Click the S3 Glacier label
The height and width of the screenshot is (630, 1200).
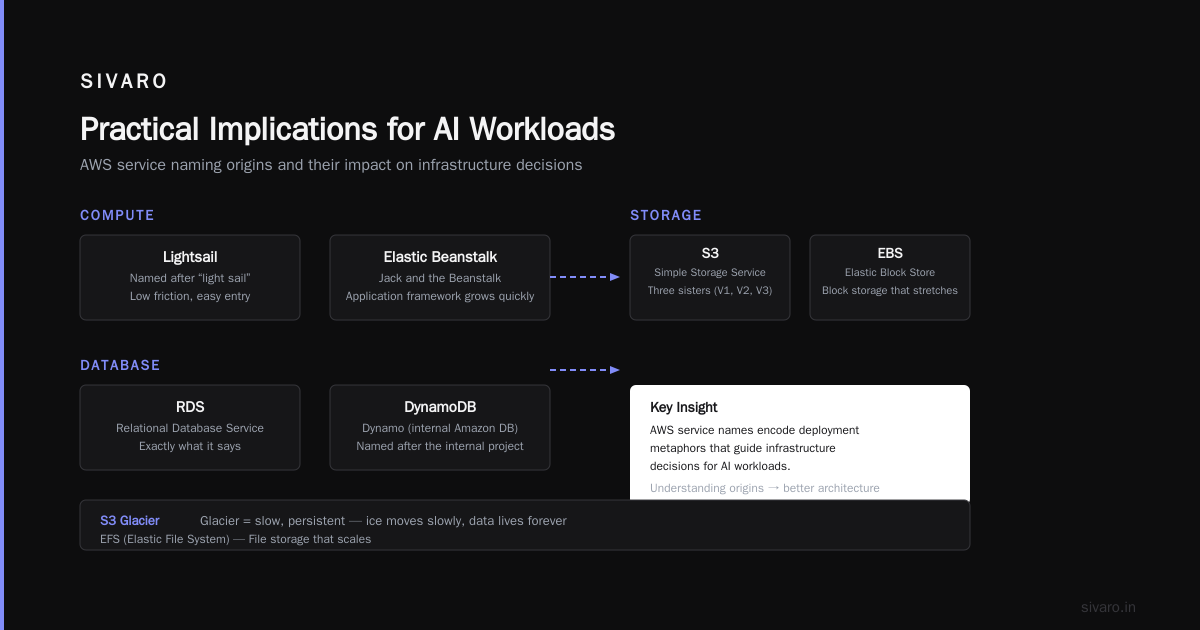130,521
